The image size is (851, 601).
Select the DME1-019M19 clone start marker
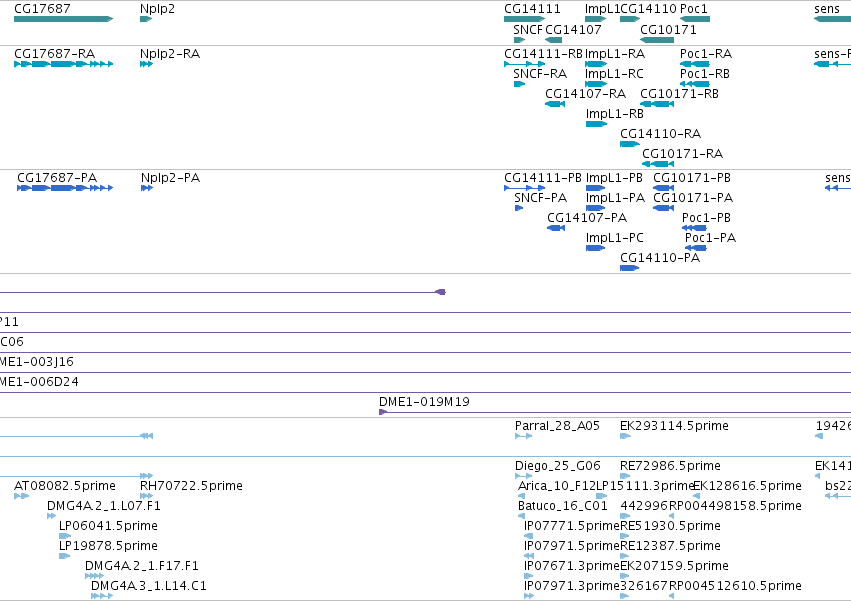point(383,412)
